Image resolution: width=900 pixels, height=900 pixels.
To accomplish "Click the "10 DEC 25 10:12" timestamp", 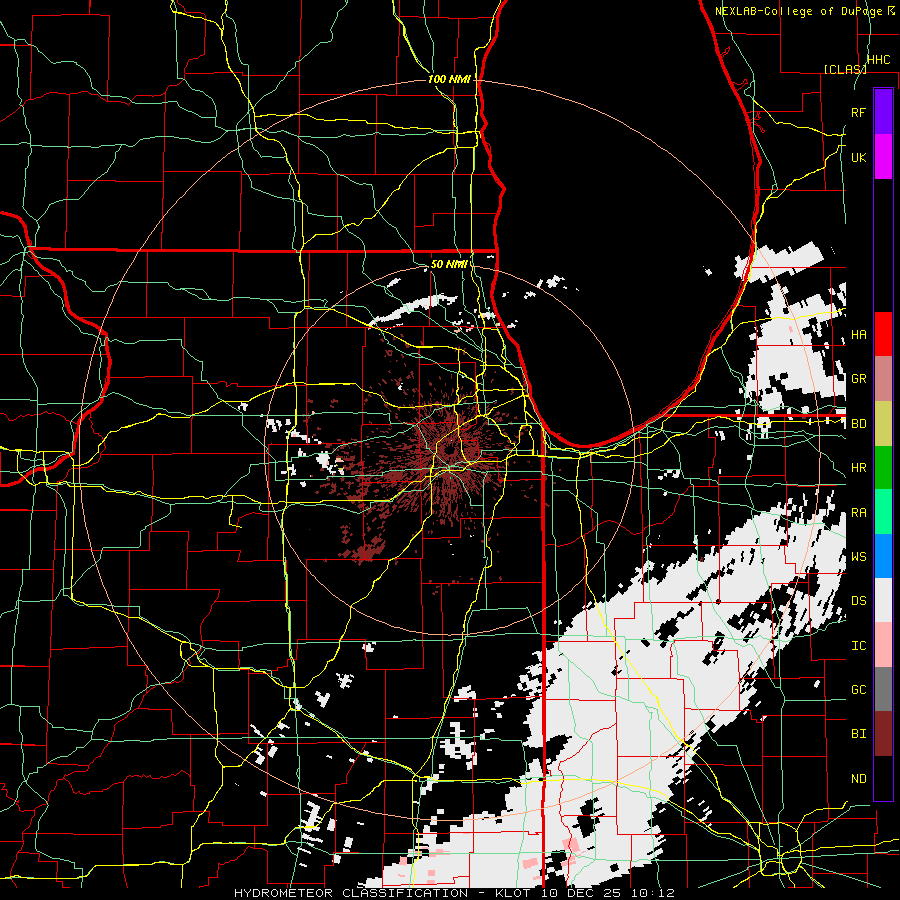I will (x=608, y=893).
